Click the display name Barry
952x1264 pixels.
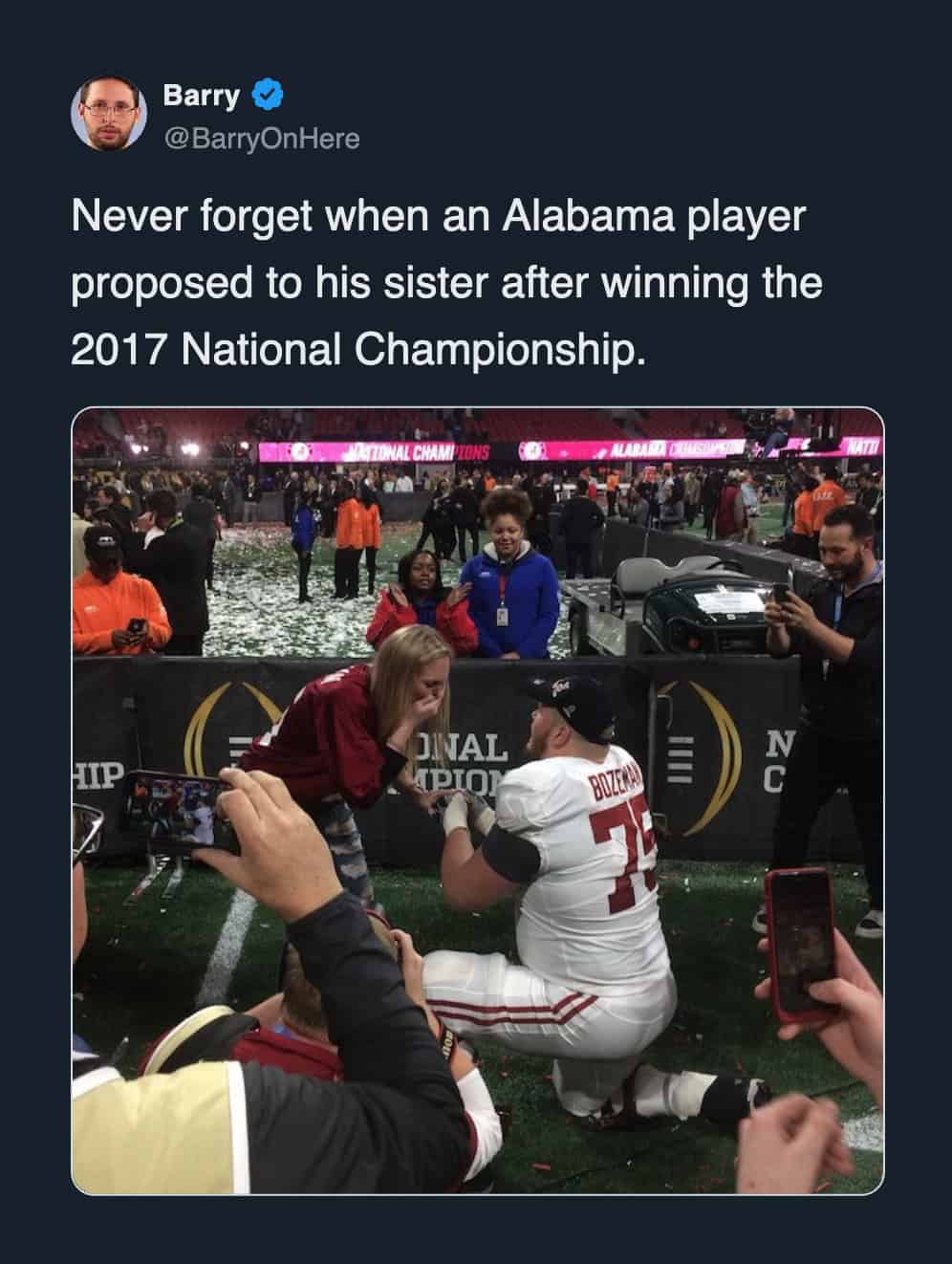[201, 95]
